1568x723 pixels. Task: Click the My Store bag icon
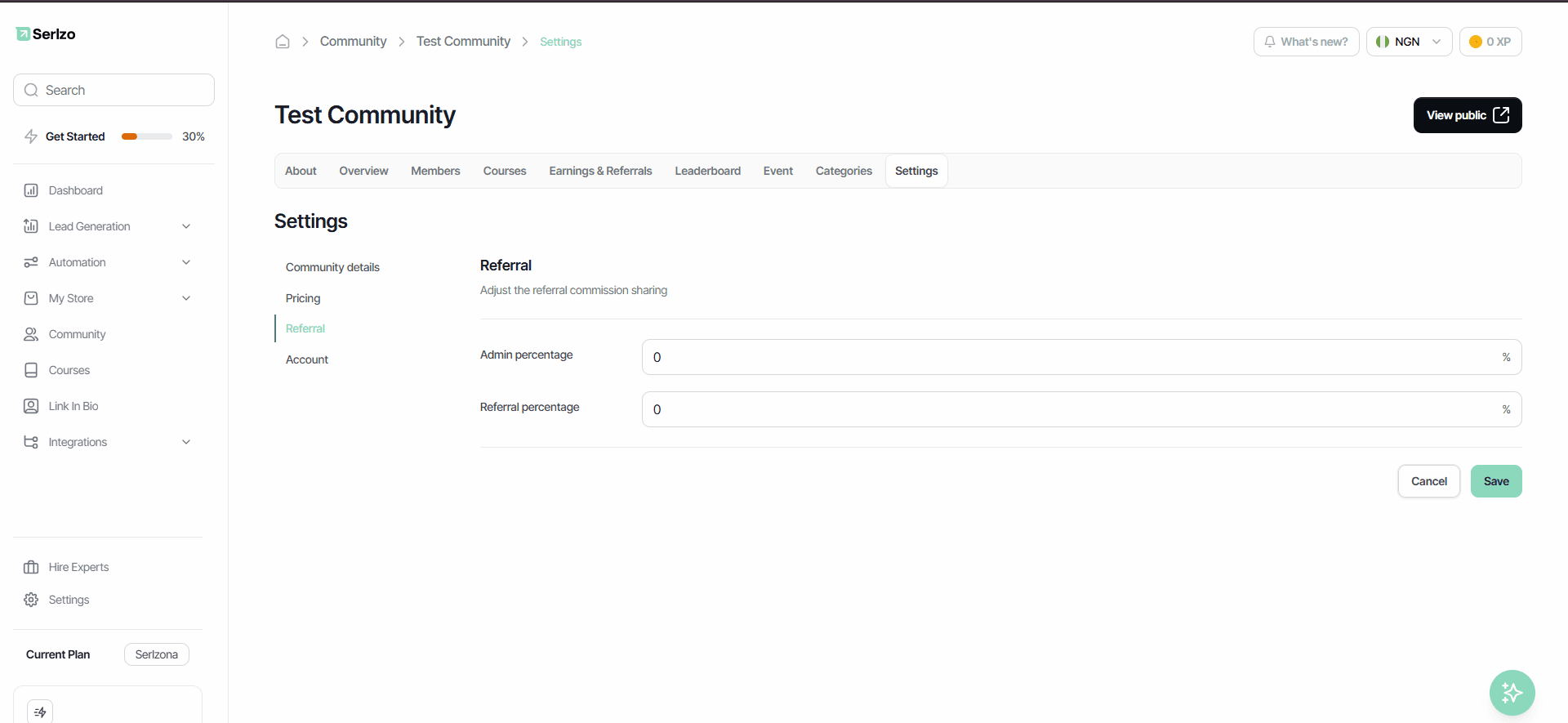coord(31,298)
